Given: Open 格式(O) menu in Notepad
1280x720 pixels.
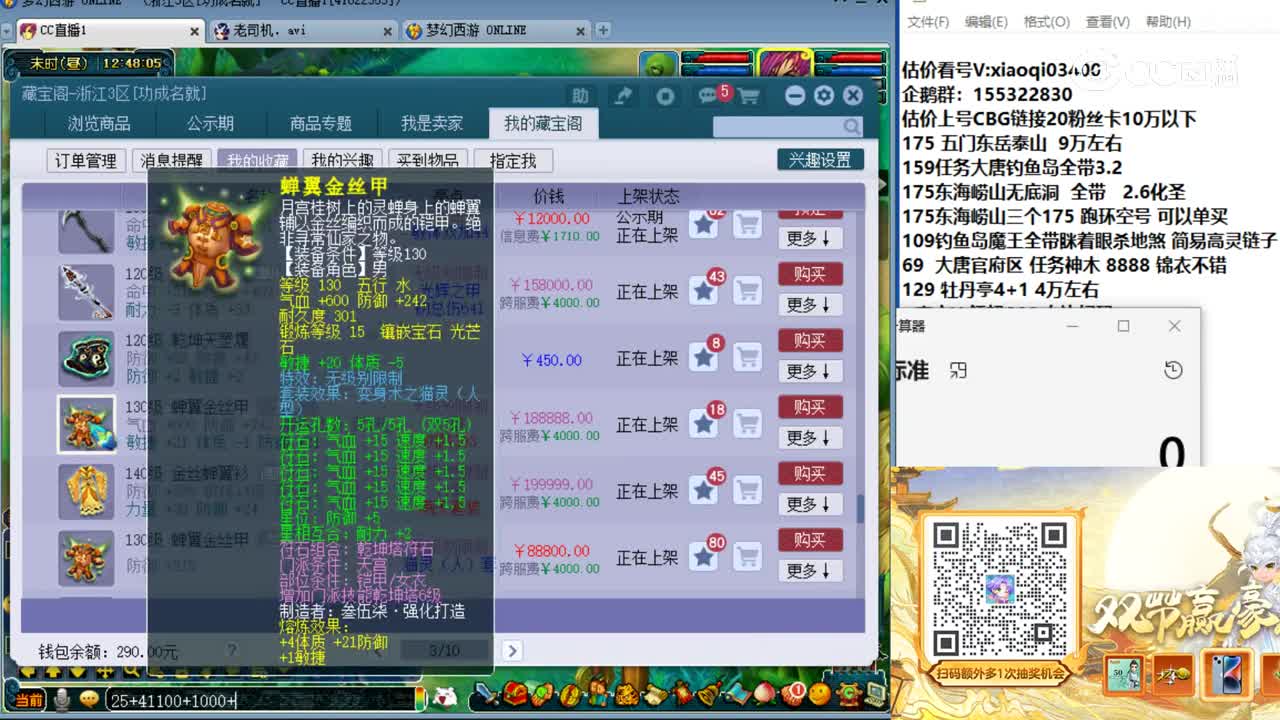Looking at the screenshot, I should pyautogui.click(x=1046, y=22).
